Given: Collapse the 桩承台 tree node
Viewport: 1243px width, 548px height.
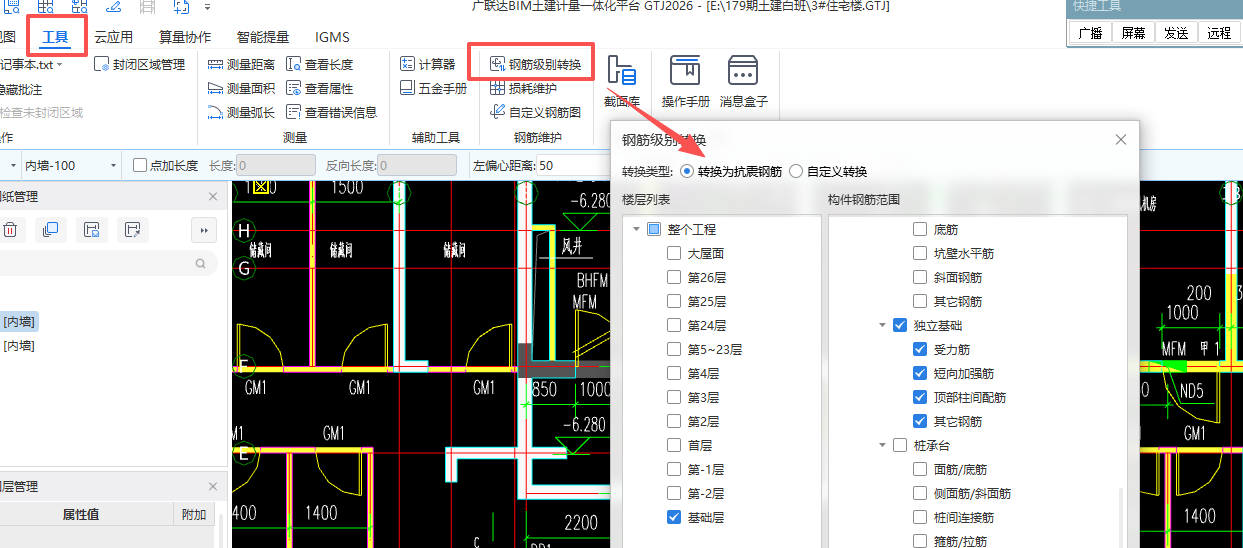Looking at the screenshot, I should point(882,445).
